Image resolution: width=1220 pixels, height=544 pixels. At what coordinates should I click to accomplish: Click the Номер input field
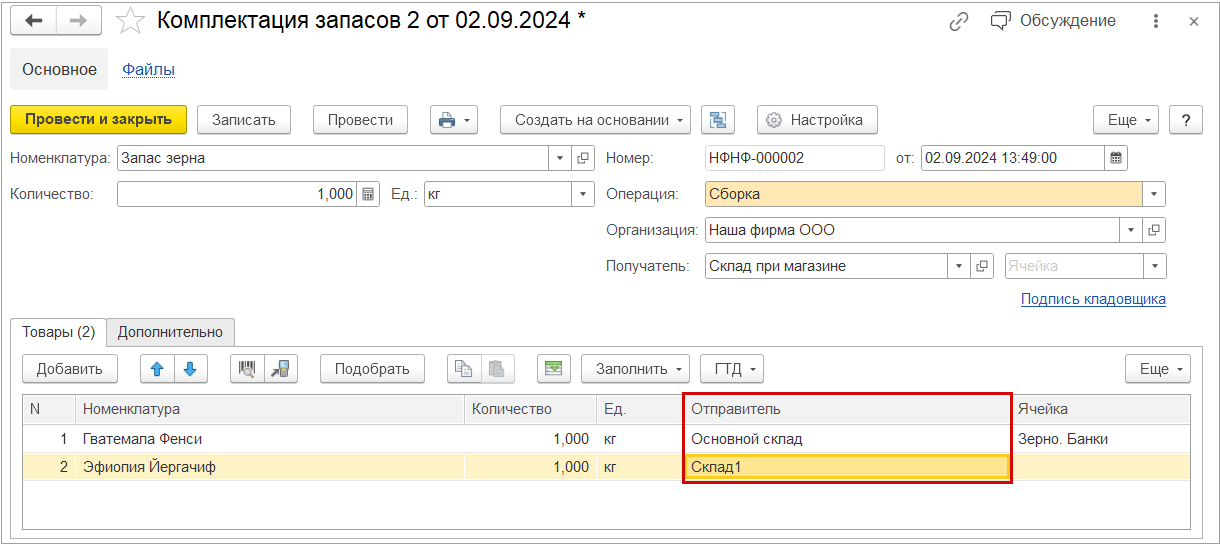pos(794,158)
